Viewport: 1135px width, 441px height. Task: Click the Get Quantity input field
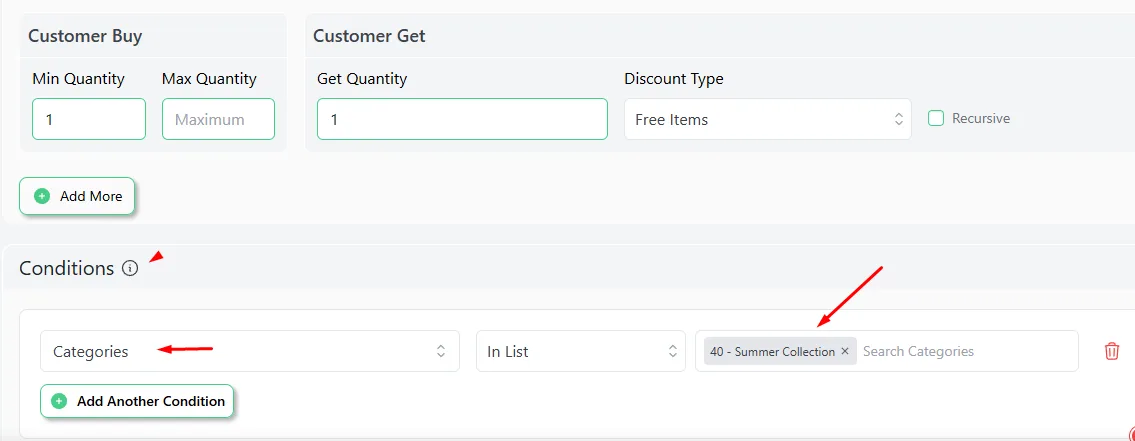pyautogui.click(x=463, y=119)
